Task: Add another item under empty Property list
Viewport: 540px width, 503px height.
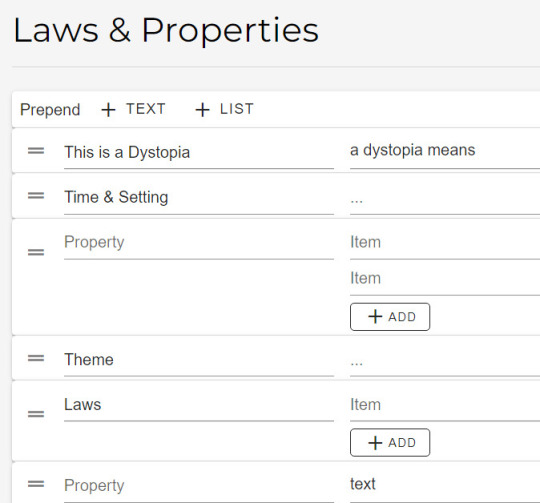Action: click(390, 317)
